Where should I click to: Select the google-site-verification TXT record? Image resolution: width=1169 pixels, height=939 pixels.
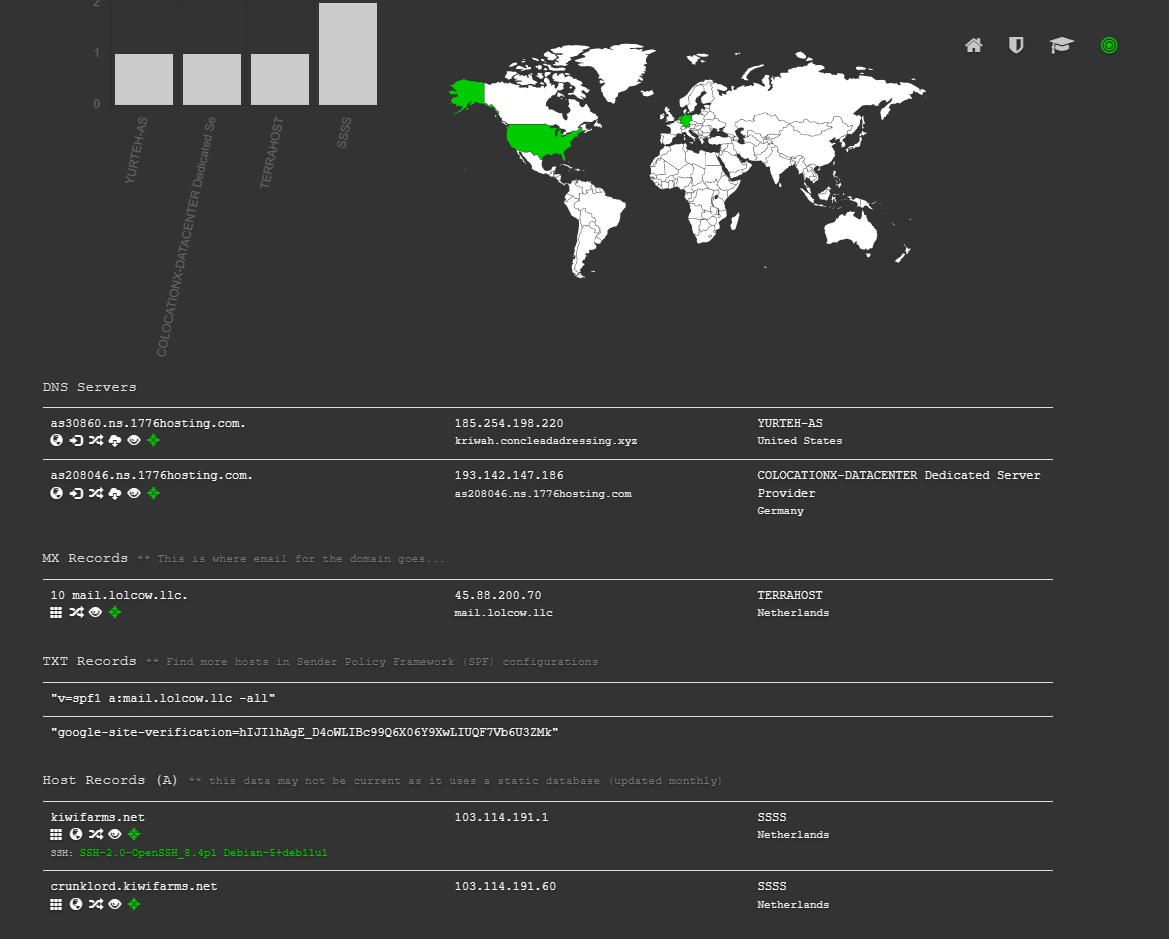(x=304, y=732)
